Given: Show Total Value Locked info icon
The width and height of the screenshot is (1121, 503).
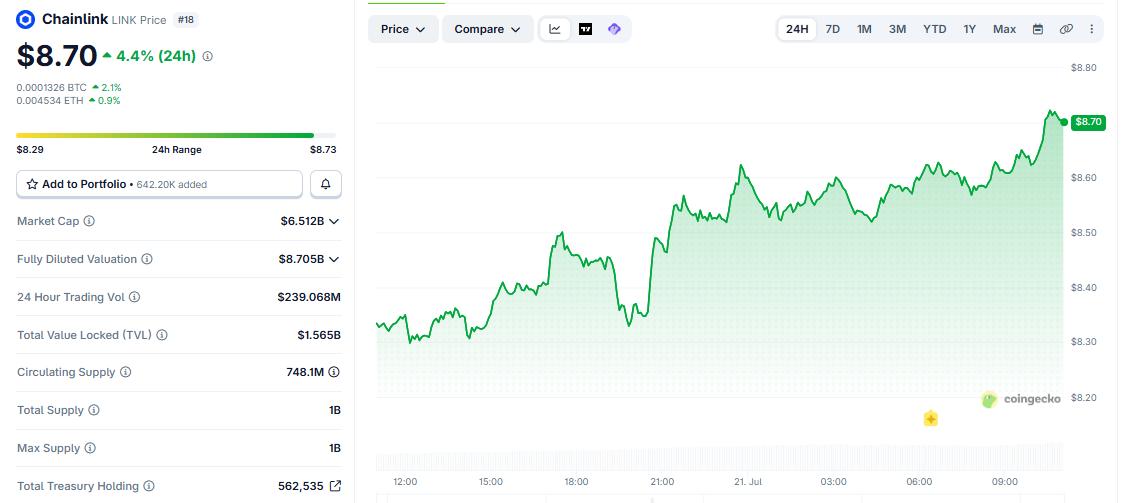Looking at the screenshot, I should tap(162, 335).
